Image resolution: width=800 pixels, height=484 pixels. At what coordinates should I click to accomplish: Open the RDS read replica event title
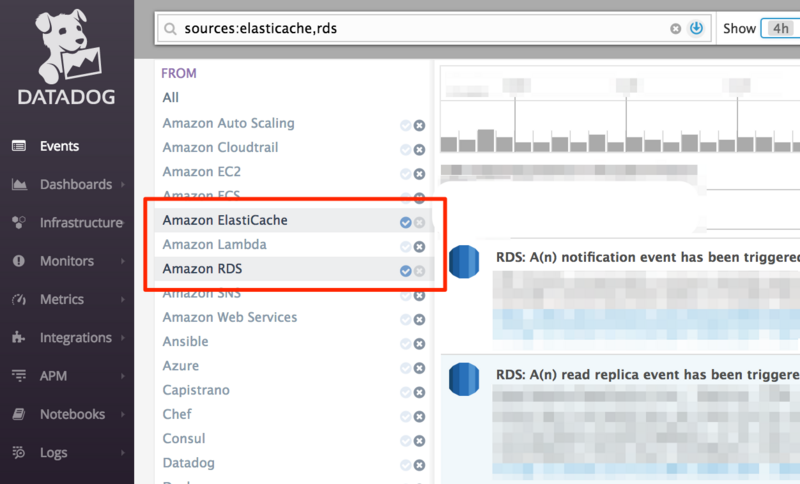[x=648, y=374]
